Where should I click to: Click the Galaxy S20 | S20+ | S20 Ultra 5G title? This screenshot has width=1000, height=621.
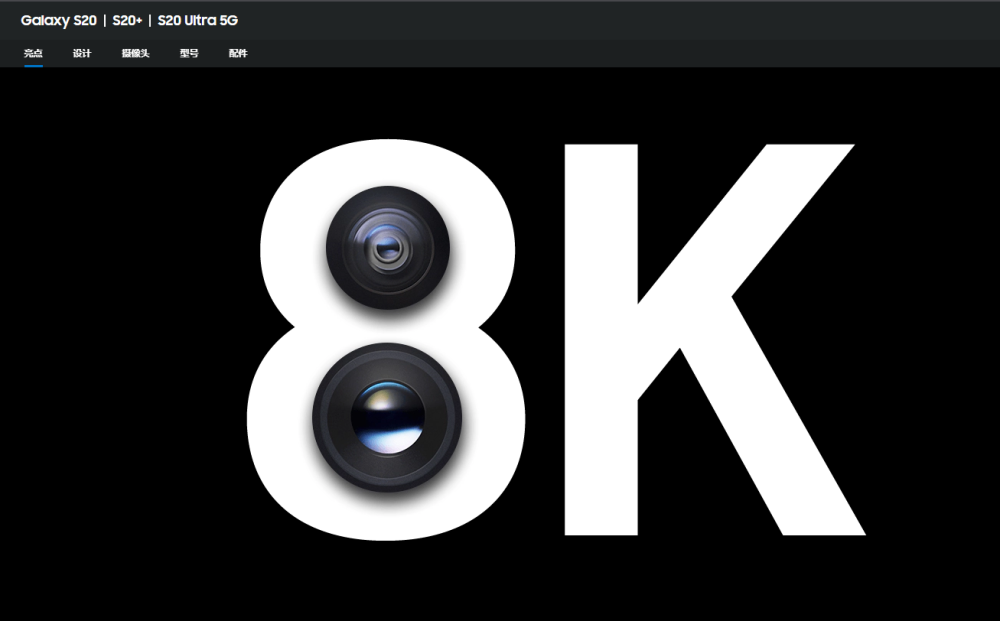tap(129, 20)
